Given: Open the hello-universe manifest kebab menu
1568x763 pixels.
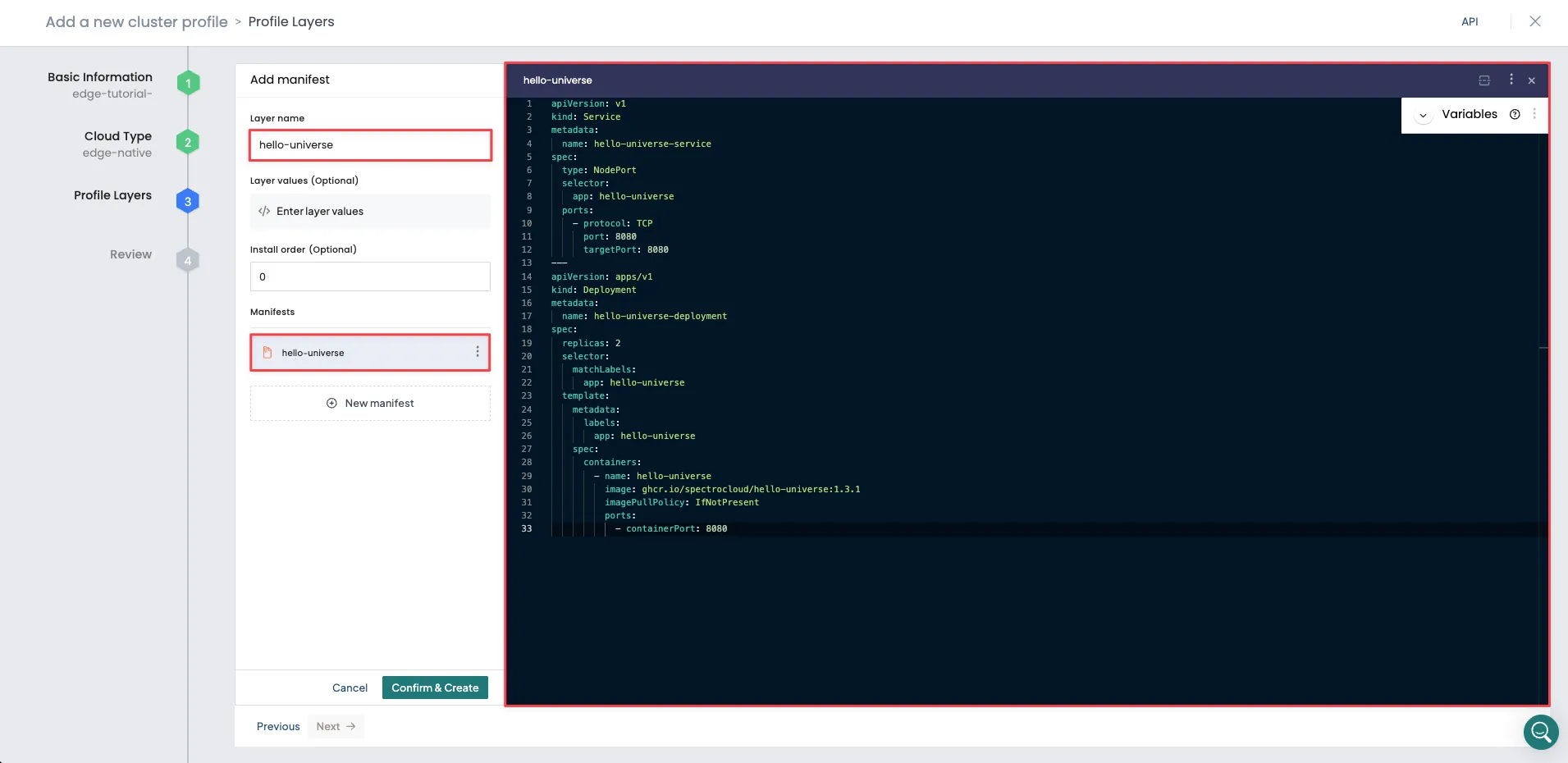Looking at the screenshot, I should point(478,352).
